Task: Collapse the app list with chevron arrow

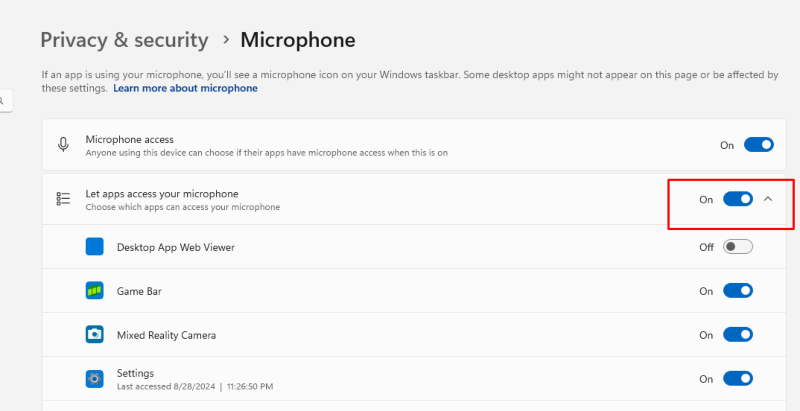Action: pyautogui.click(x=768, y=199)
